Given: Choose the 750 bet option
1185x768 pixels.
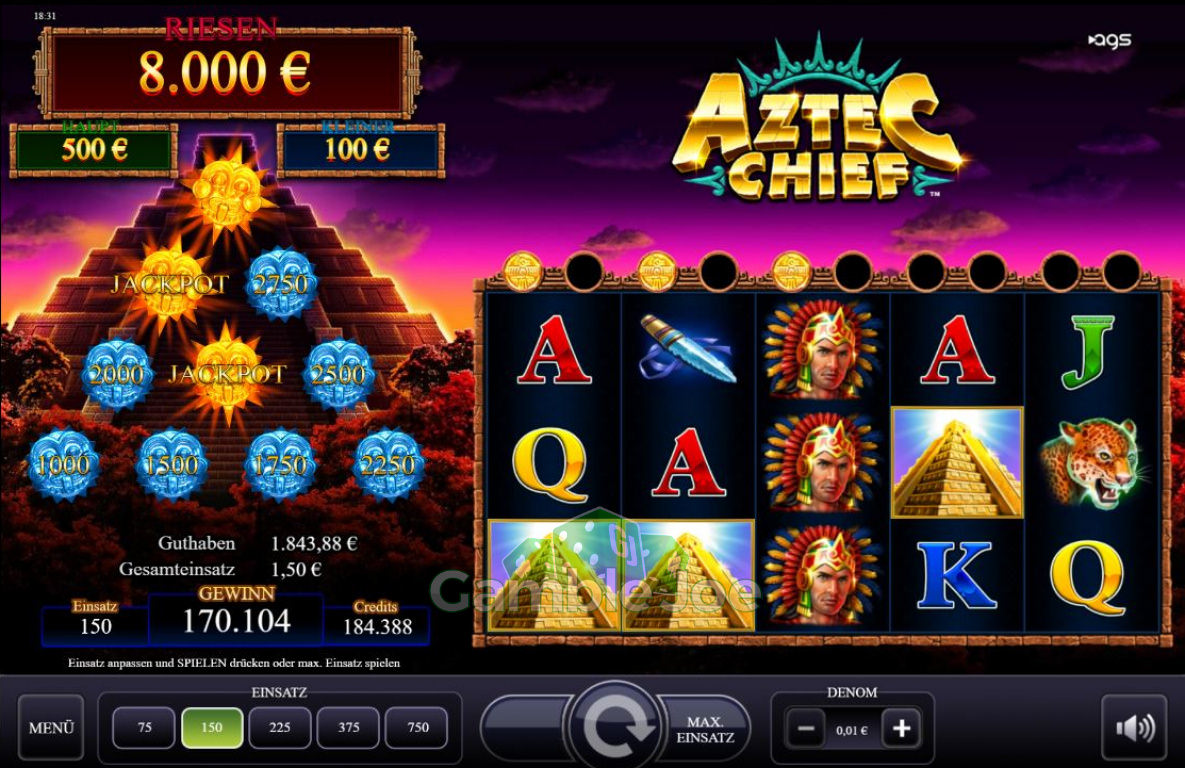Looking at the screenshot, I should pos(417,727).
